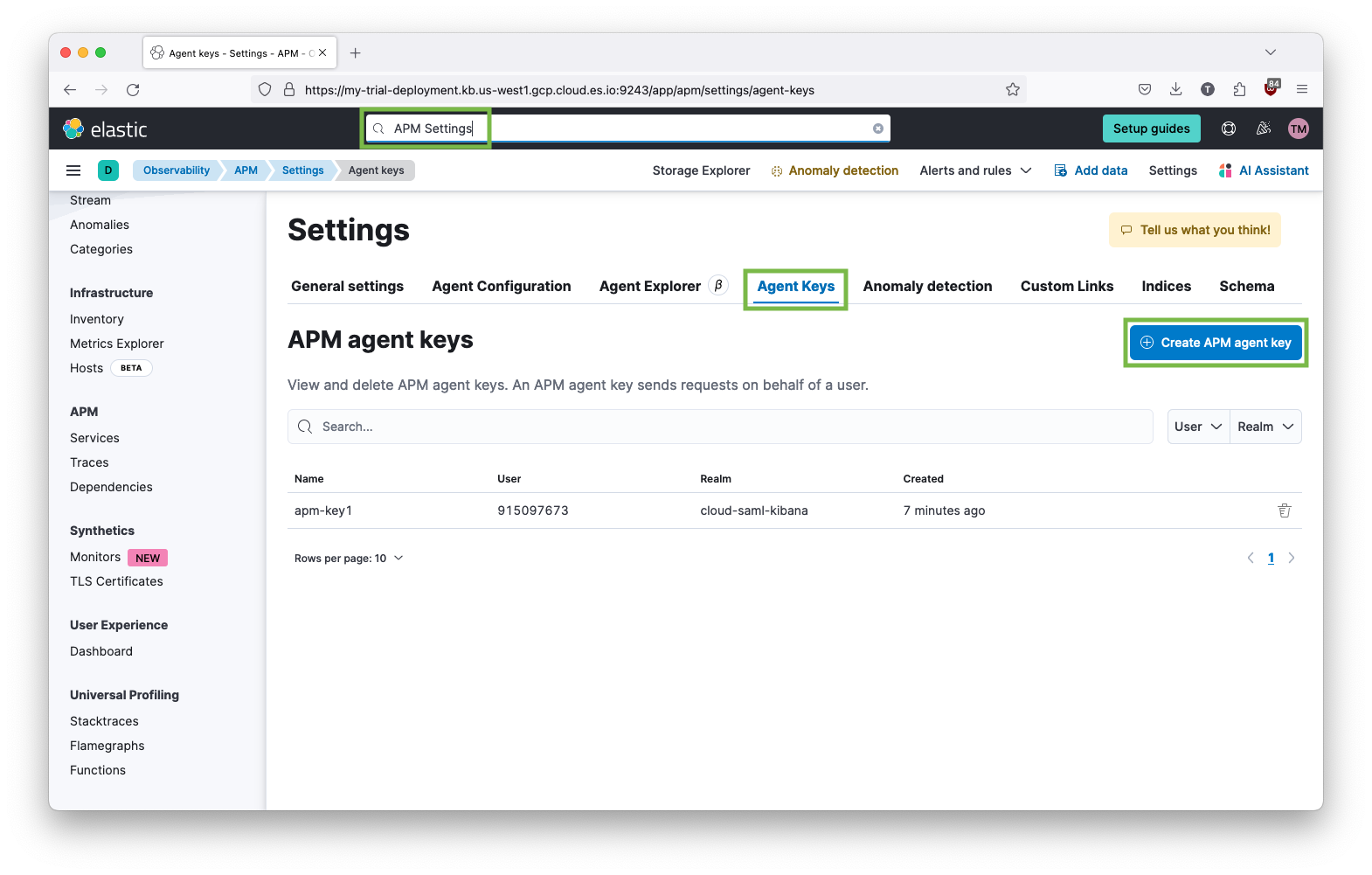
Task: List all tabs chevron in browser
Action: pos(1271,52)
